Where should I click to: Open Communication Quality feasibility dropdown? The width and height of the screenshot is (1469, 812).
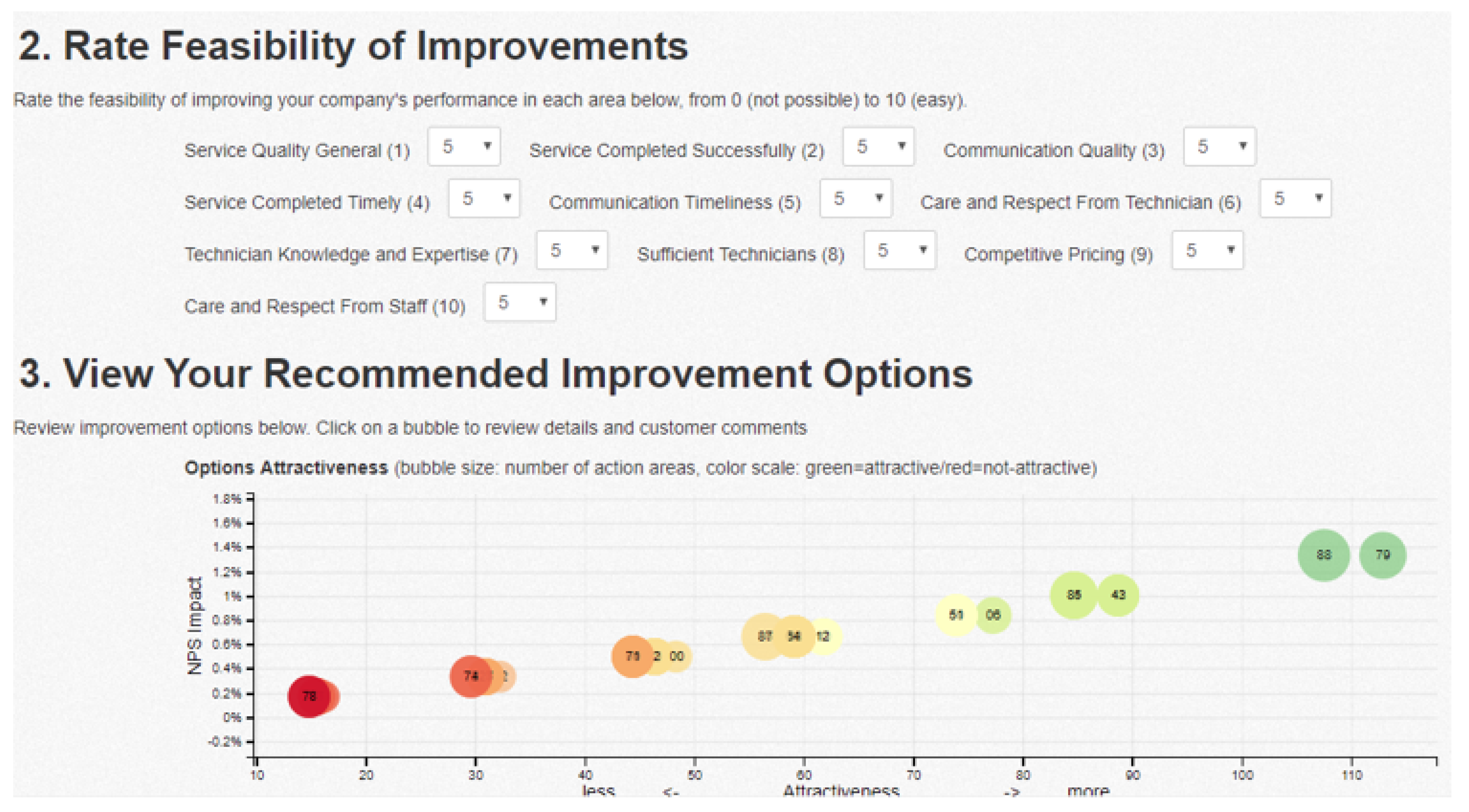tap(1219, 147)
